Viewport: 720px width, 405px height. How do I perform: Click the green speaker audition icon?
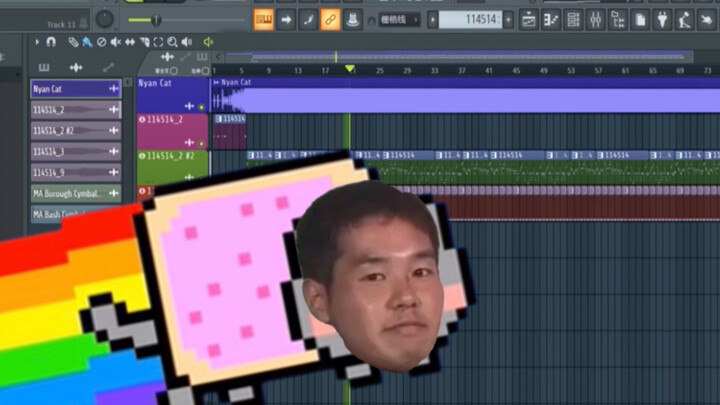[x=208, y=42]
